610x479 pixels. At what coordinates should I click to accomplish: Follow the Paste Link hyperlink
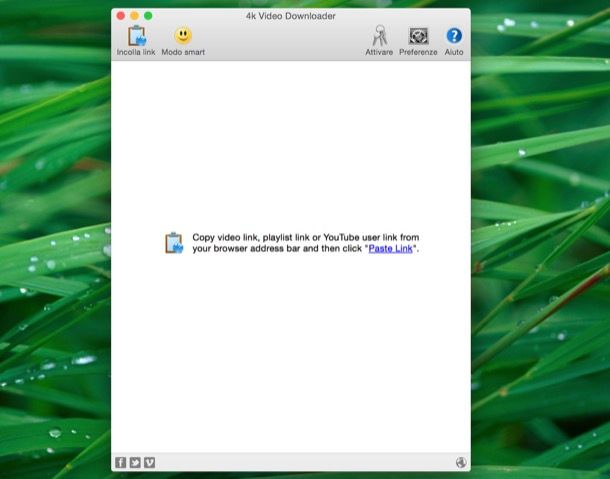(x=390, y=249)
